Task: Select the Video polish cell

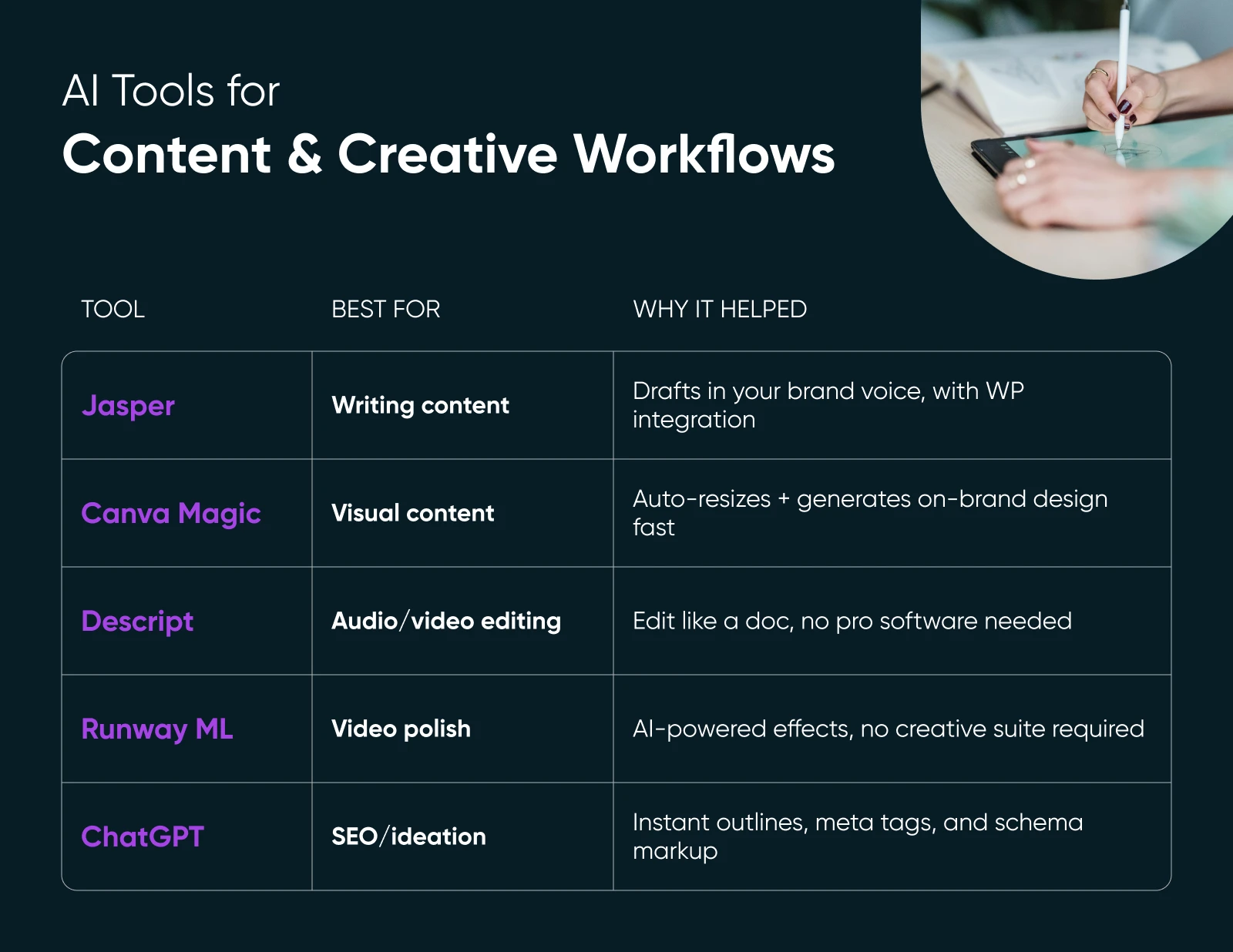Action: (x=400, y=729)
